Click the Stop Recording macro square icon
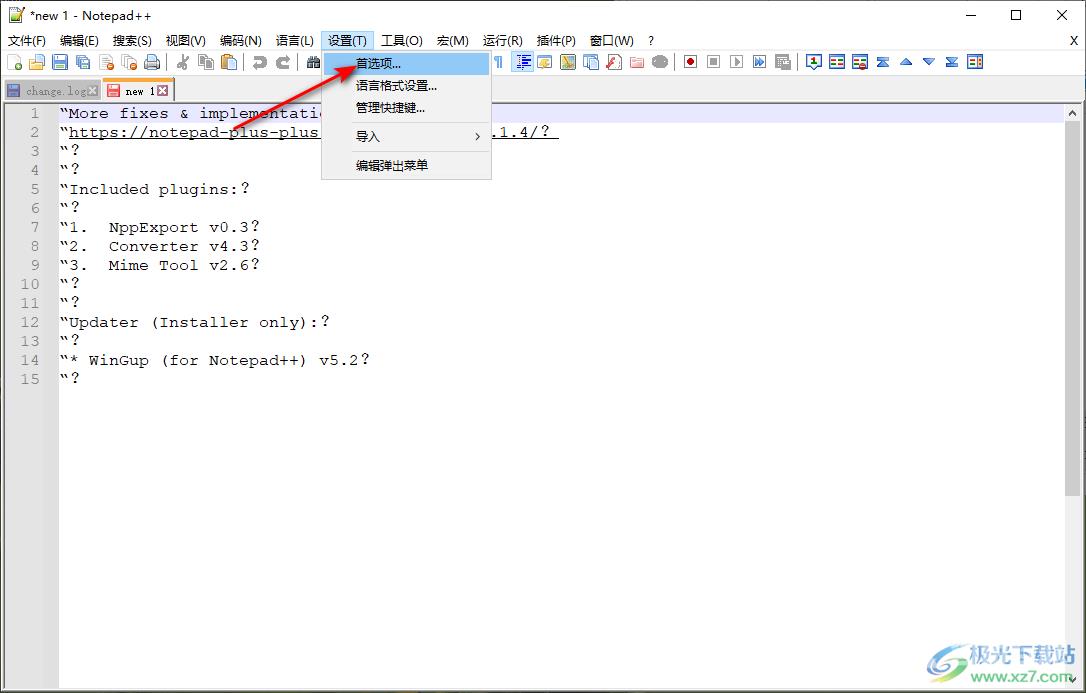Image resolution: width=1086 pixels, height=693 pixels. click(713, 62)
